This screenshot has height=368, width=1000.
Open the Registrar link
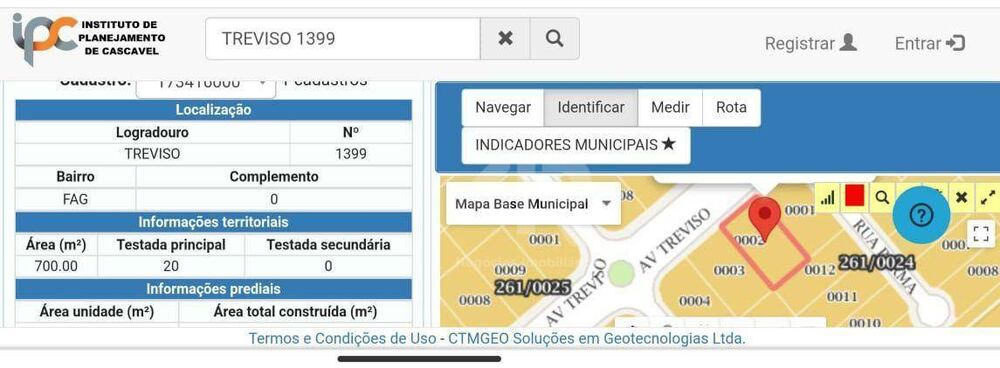[x=811, y=43]
